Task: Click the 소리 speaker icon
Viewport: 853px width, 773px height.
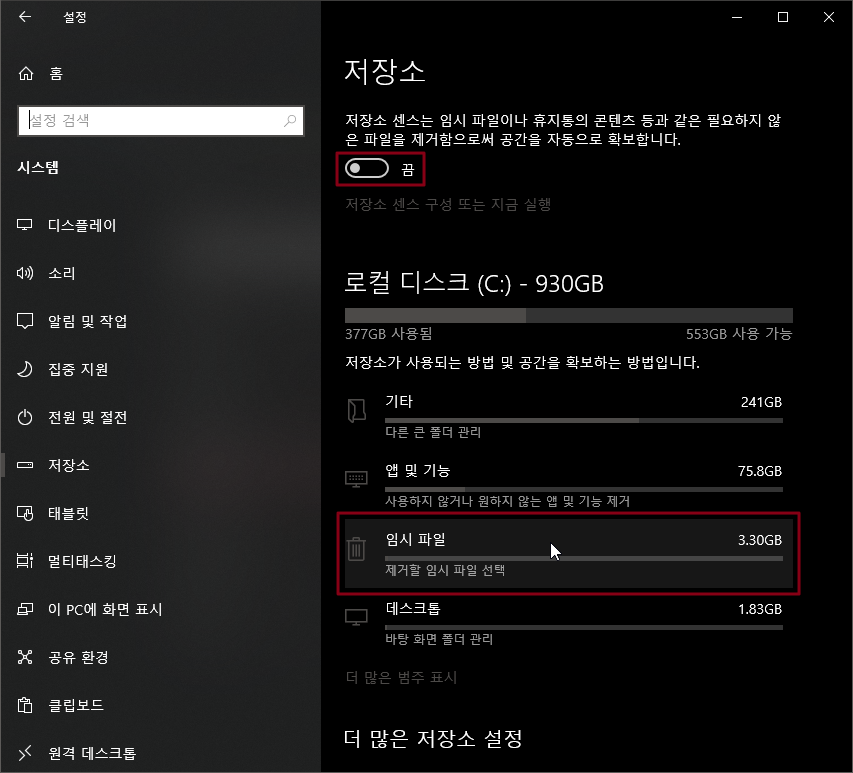Action: coord(24,273)
